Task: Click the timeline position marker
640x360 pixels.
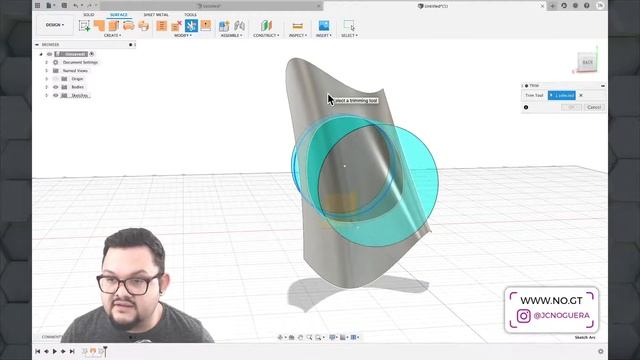Action: click(105, 351)
